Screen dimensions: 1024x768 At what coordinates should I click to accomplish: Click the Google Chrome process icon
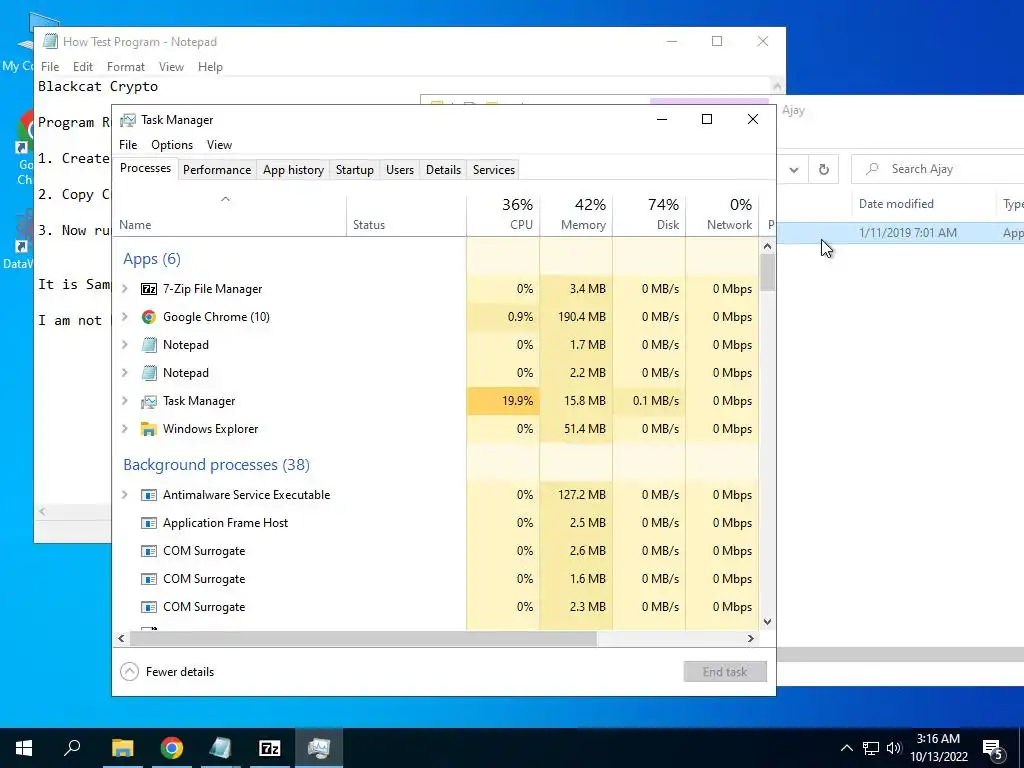tap(149, 317)
